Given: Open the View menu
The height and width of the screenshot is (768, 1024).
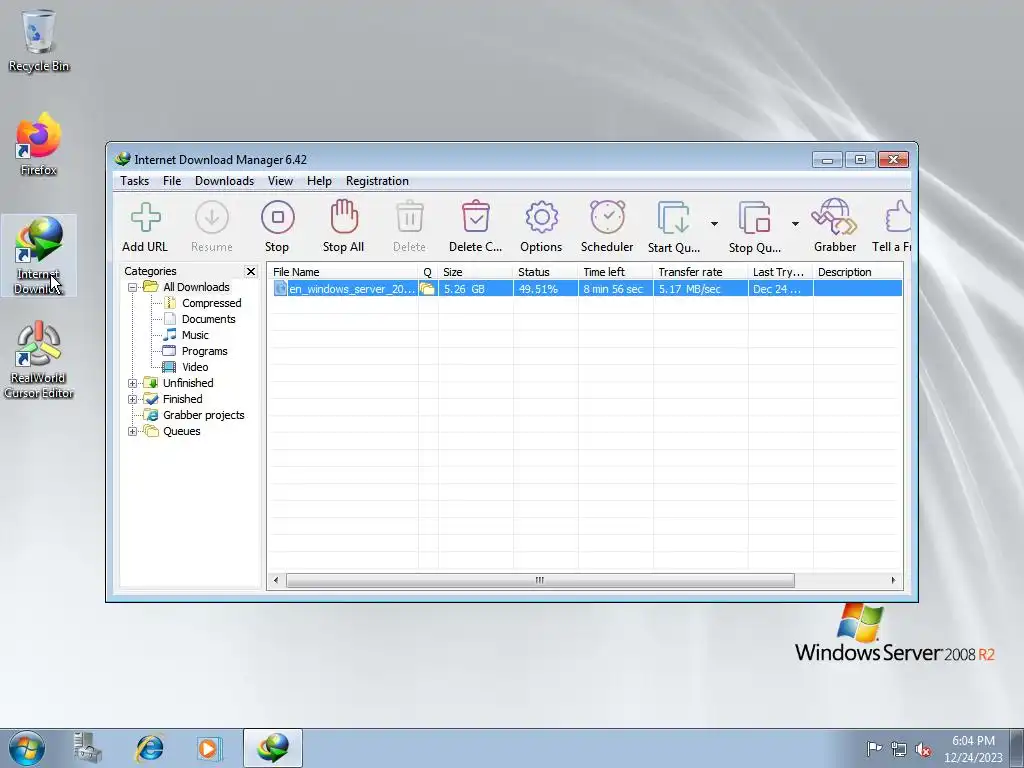Looking at the screenshot, I should [280, 181].
